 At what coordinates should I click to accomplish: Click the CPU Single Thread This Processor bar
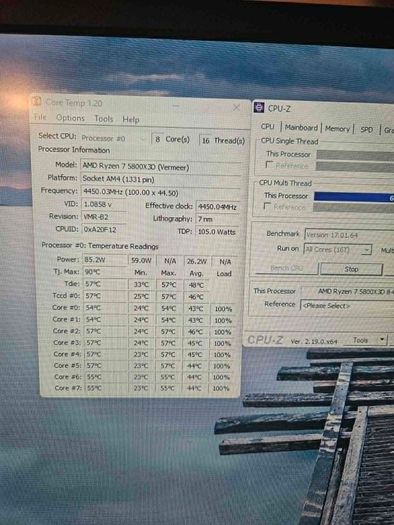(x=355, y=155)
